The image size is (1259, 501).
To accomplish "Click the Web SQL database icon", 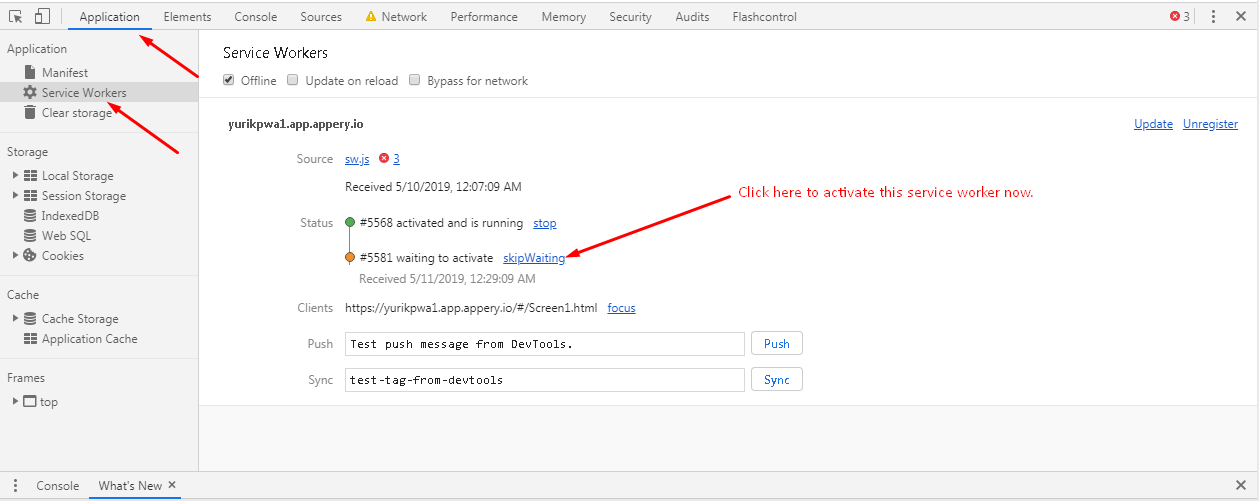I will (x=30, y=236).
